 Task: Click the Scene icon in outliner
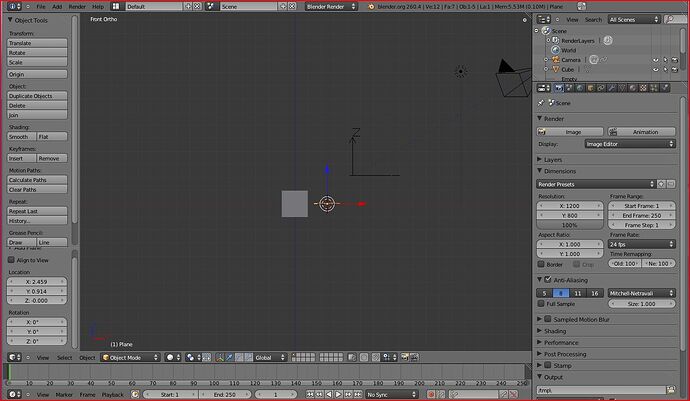[x=546, y=30]
